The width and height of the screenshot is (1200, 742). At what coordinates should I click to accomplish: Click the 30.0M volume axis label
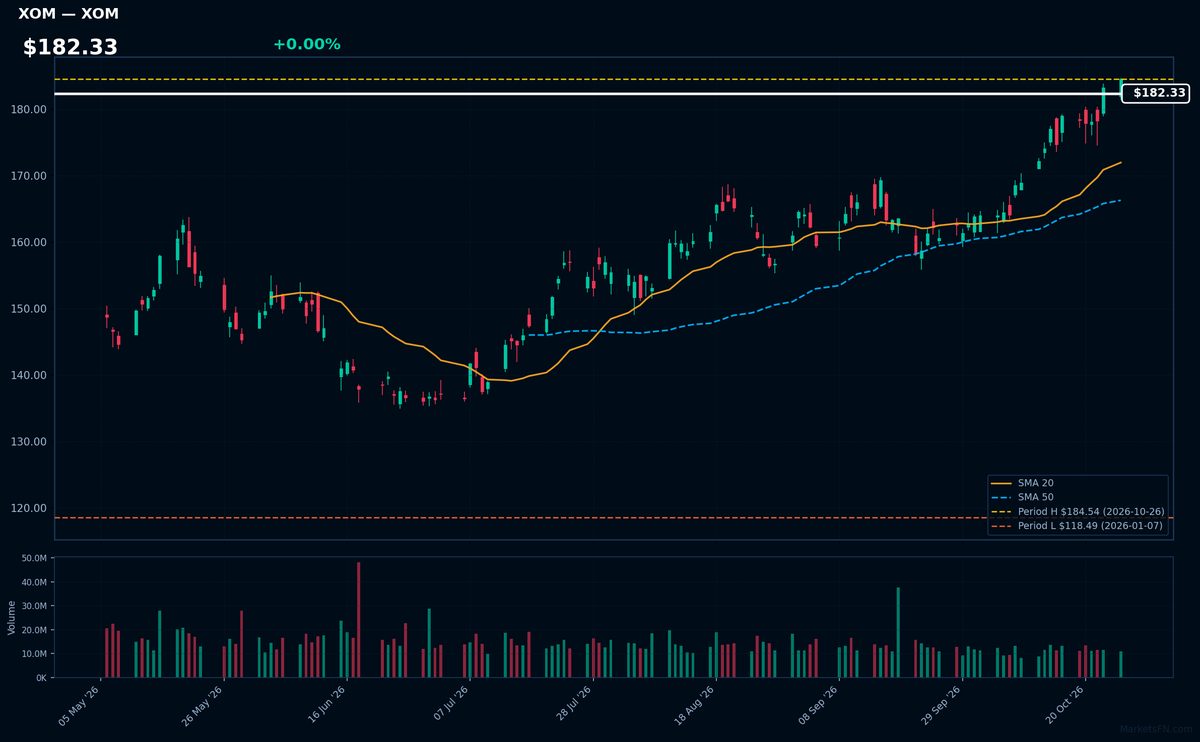click(33, 606)
